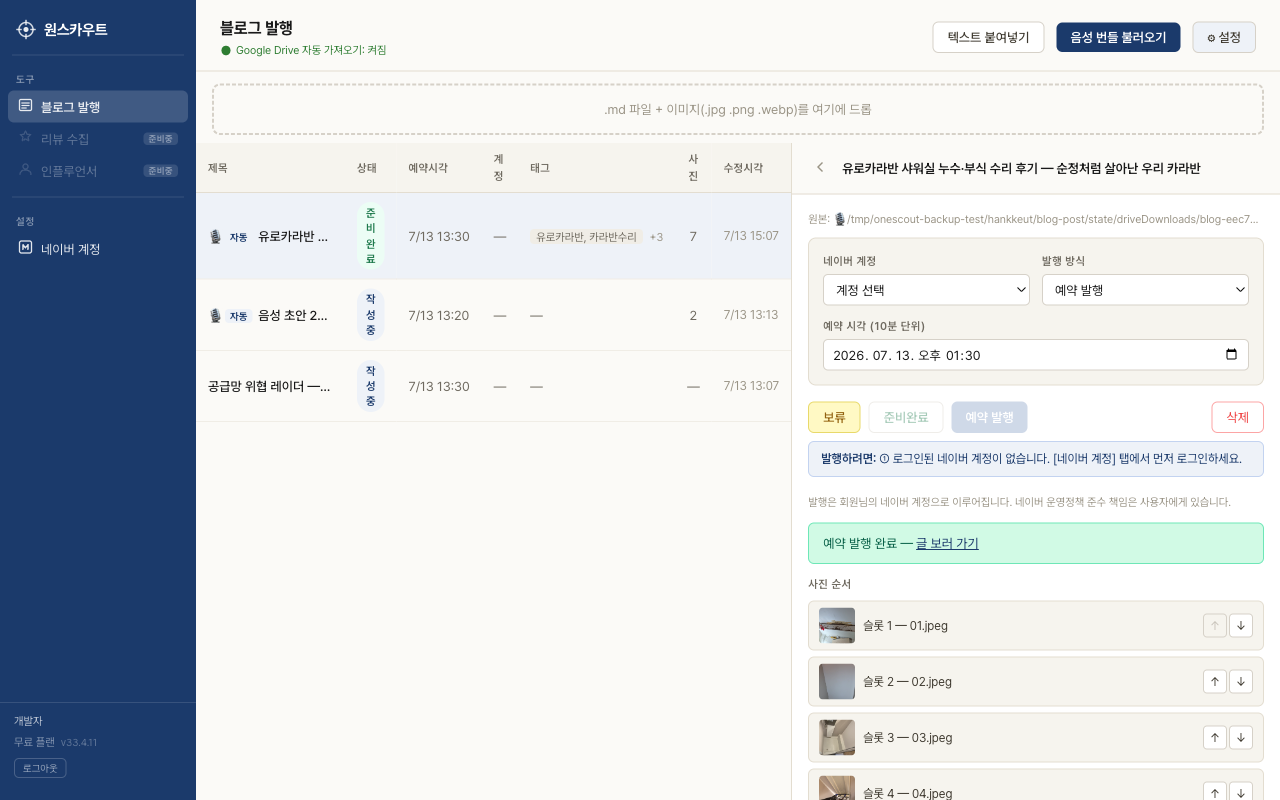
Task: Open the 계정 선택 dropdown
Action: [x=926, y=290]
